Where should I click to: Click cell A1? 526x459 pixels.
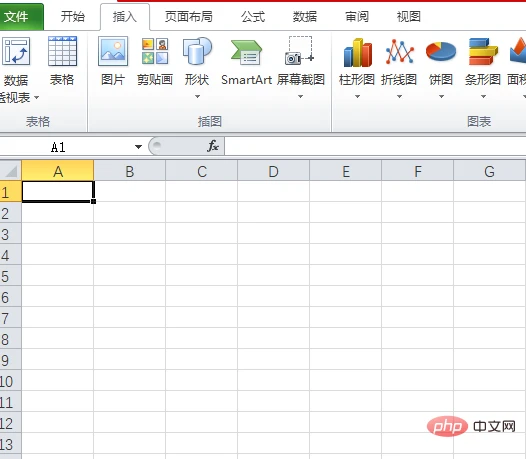pos(58,192)
